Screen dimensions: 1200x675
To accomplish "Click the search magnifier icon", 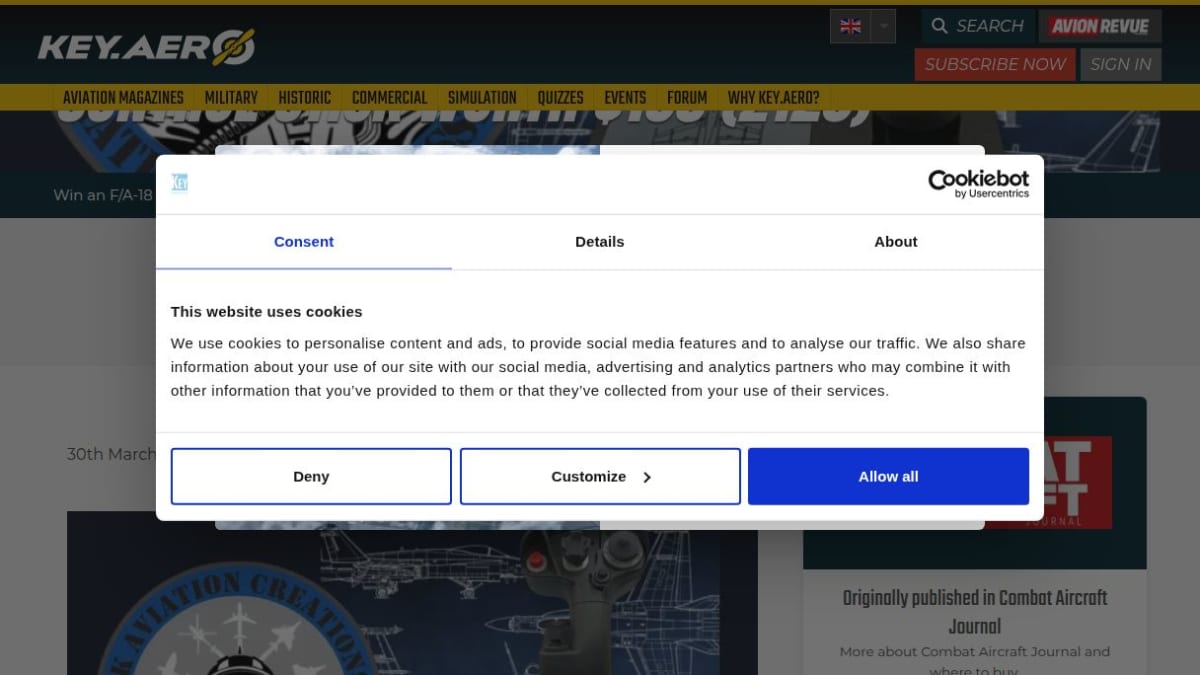I will pos(939,26).
